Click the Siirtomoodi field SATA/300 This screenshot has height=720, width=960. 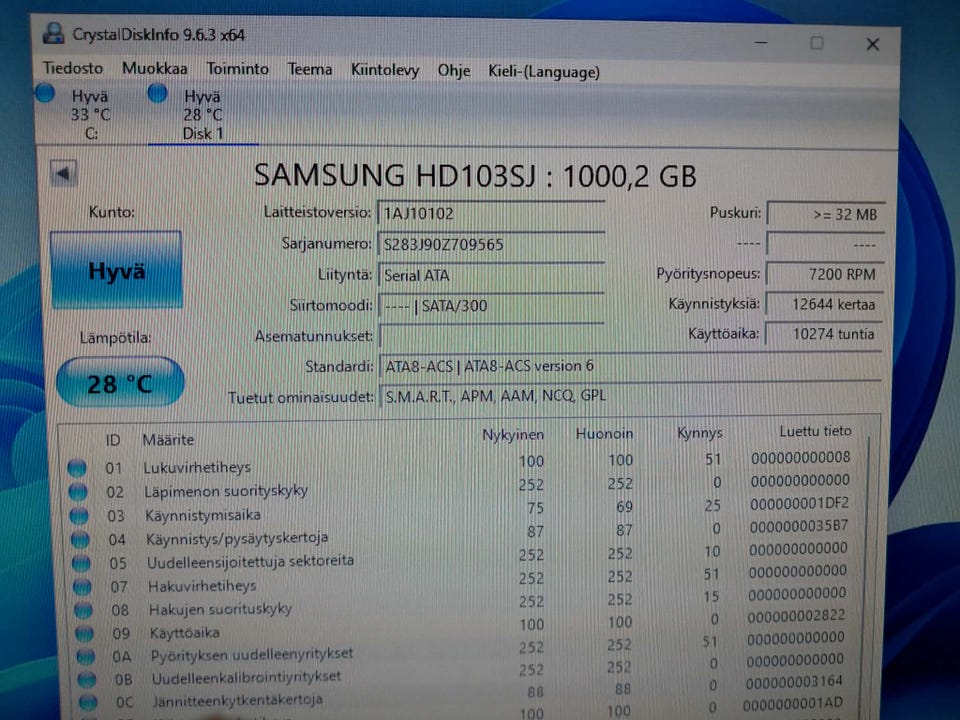click(x=491, y=305)
